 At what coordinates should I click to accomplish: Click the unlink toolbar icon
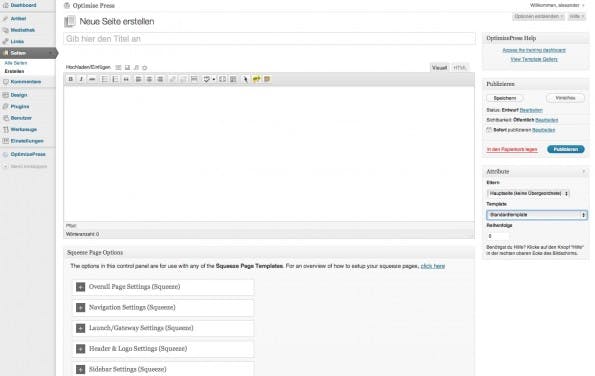(183, 79)
